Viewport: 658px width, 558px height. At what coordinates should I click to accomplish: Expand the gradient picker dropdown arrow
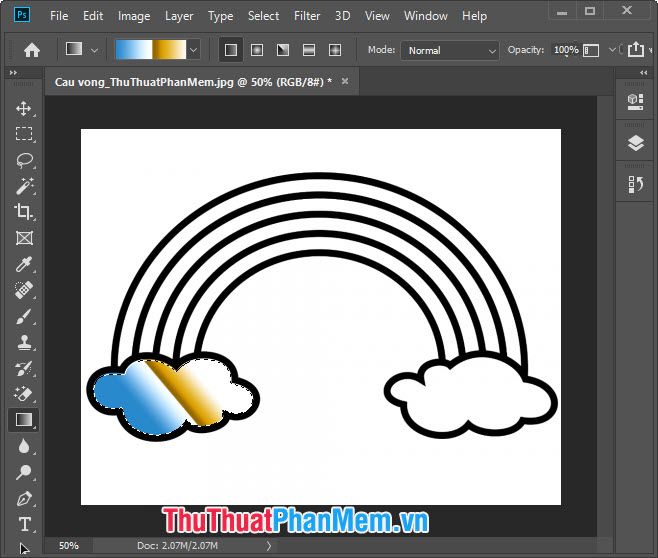click(x=193, y=50)
